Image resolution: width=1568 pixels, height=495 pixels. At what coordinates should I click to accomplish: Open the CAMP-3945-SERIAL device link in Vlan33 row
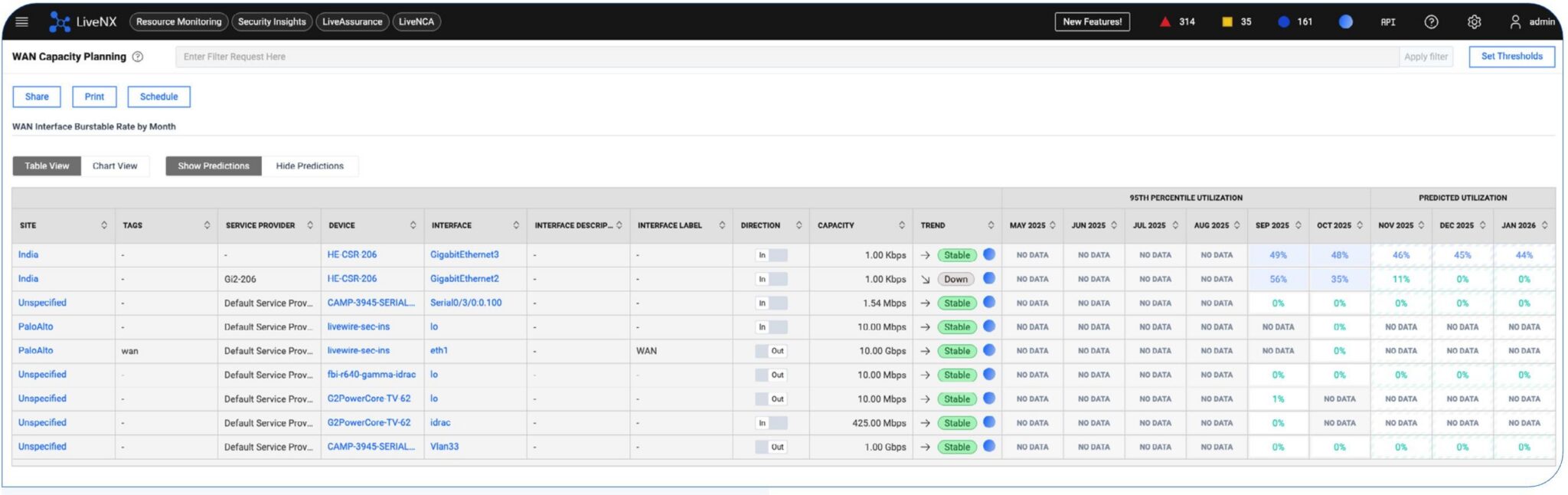point(371,446)
